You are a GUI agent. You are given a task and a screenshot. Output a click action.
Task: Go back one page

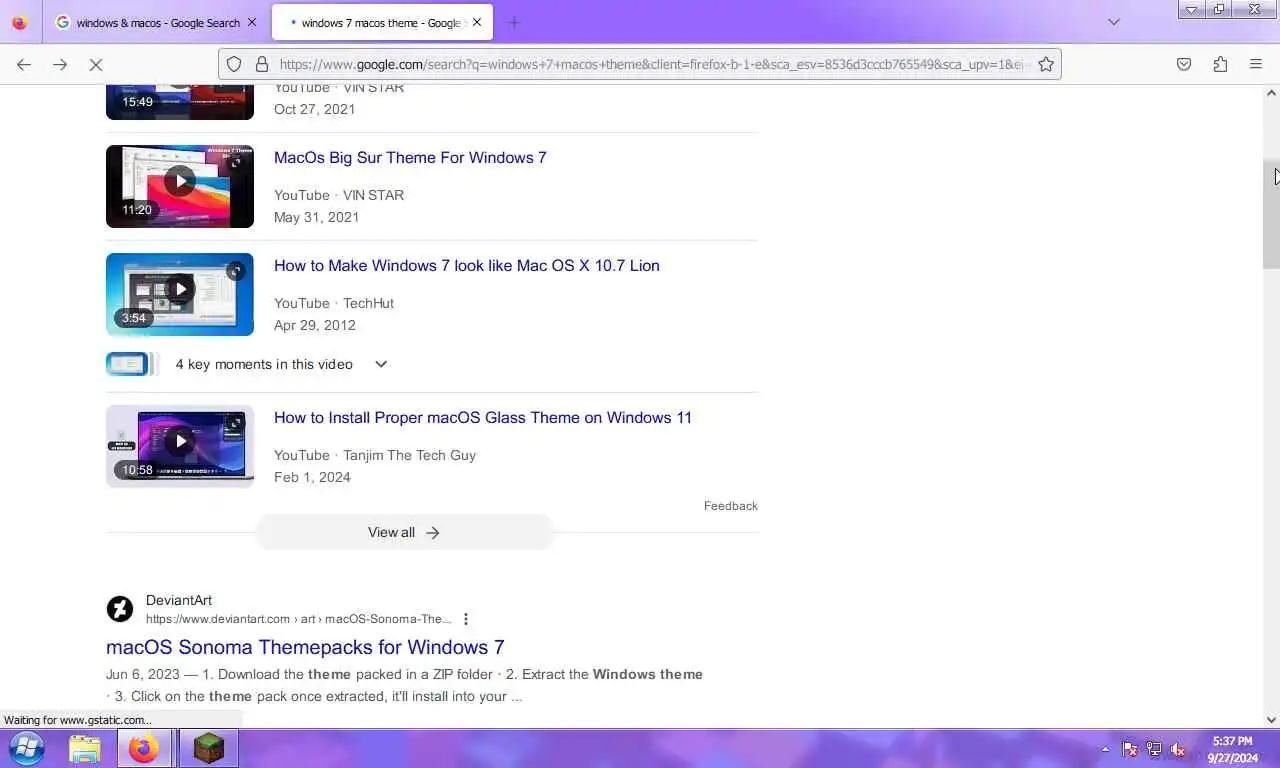(24, 64)
